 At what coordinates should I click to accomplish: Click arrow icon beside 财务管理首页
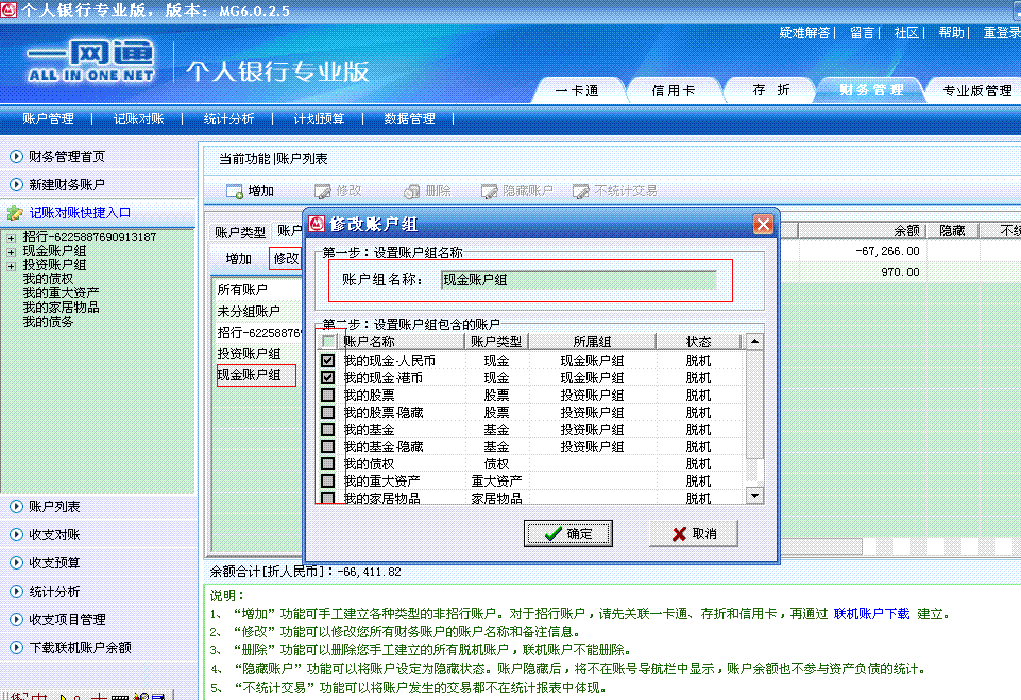click(x=16, y=157)
